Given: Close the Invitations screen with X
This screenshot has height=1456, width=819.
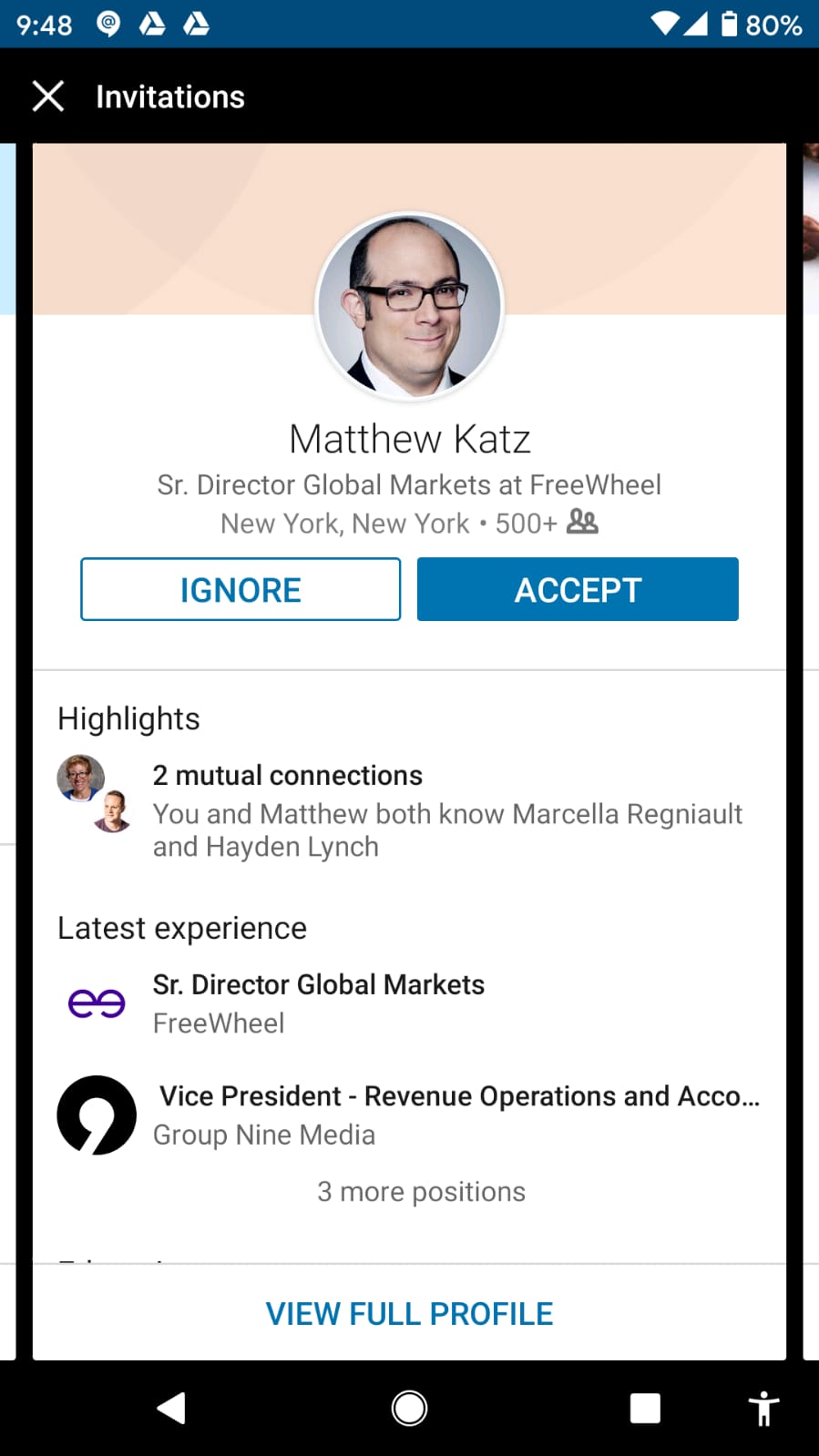Looking at the screenshot, I should tap(48, 96).
